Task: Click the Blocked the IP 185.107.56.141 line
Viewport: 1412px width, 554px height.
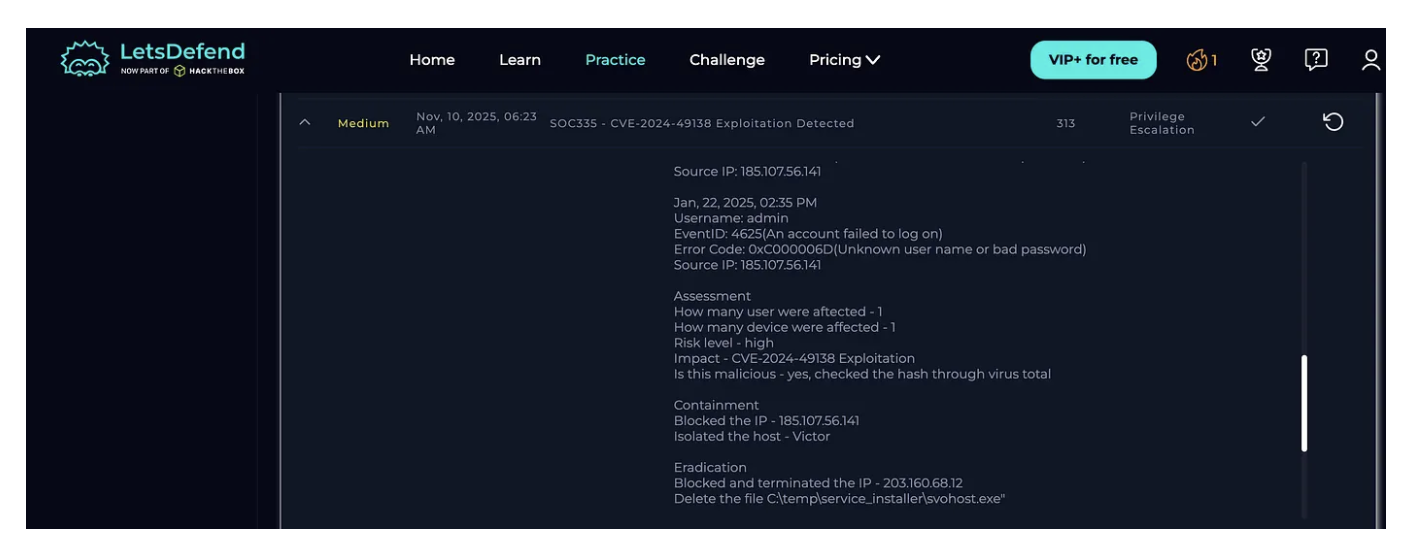Action: coord(767,421)
